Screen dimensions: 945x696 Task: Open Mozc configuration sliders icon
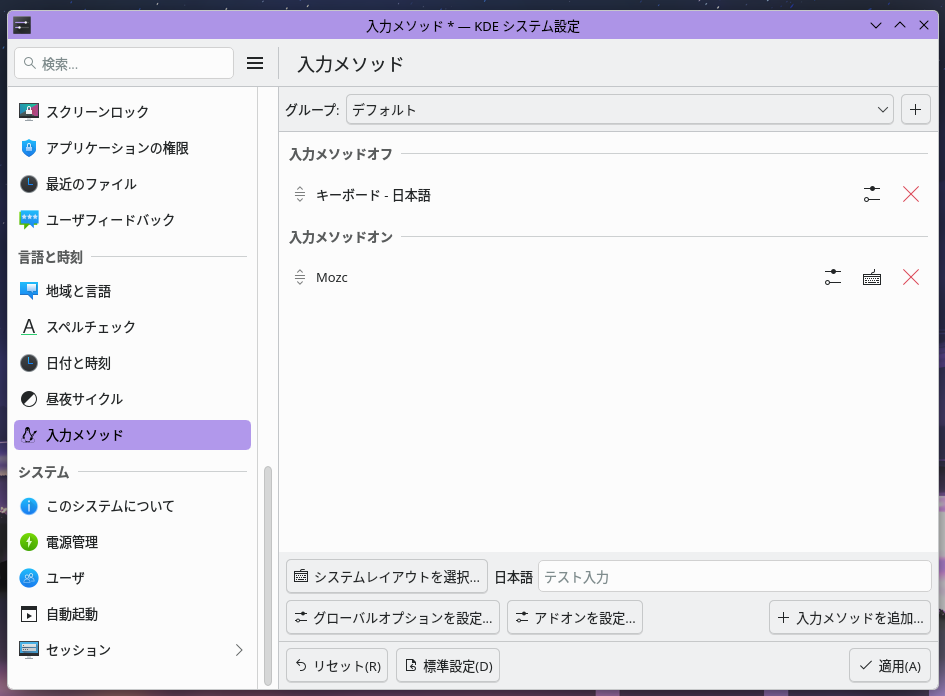click(832, 277)
